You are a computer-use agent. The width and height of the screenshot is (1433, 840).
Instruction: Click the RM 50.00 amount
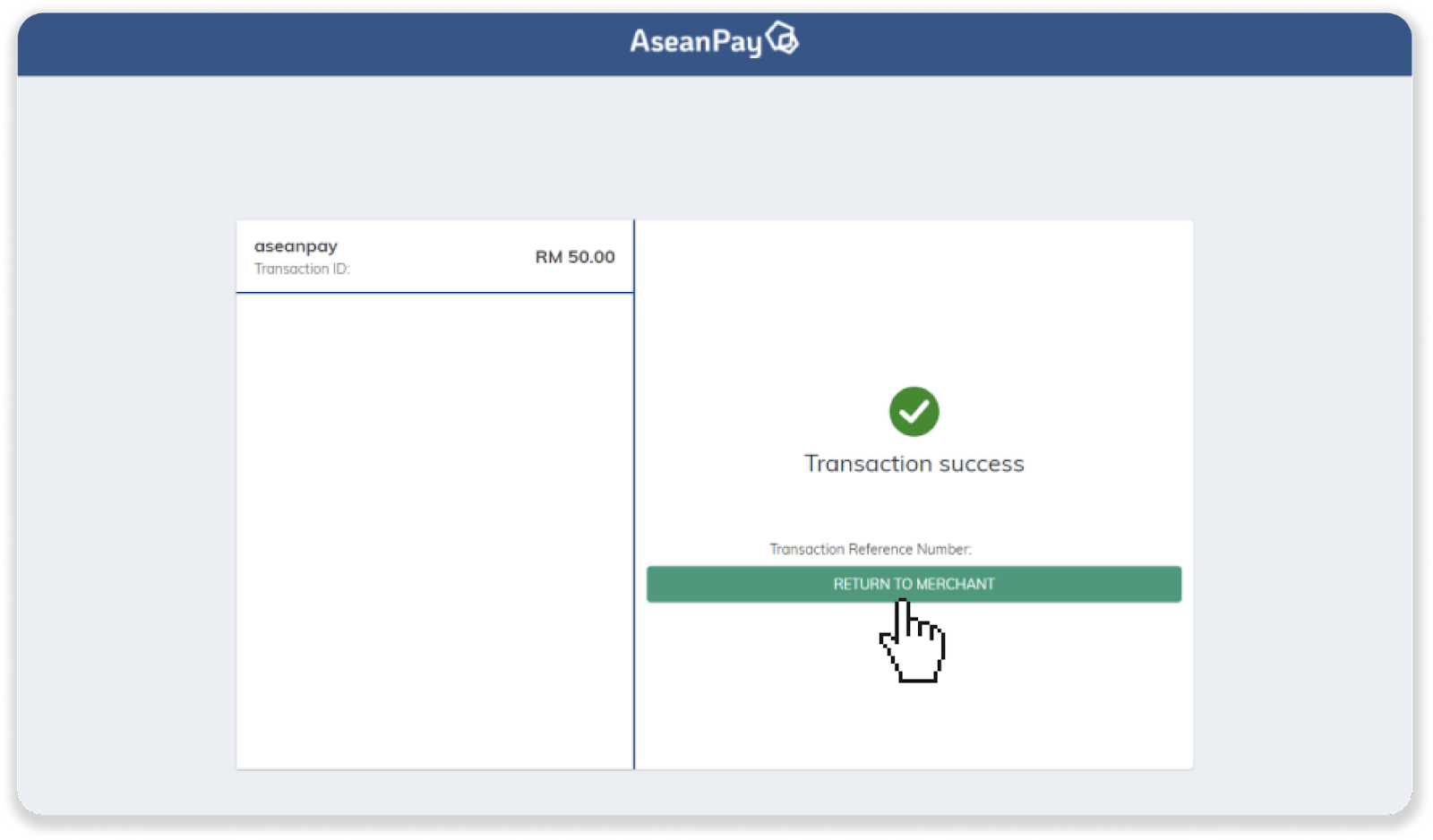click(575, 257)
